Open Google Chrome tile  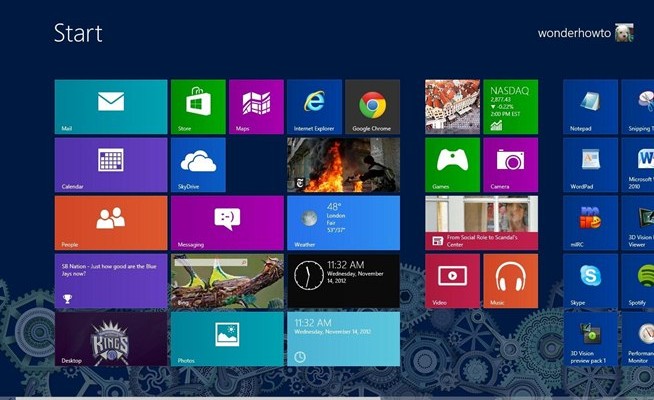372,106
